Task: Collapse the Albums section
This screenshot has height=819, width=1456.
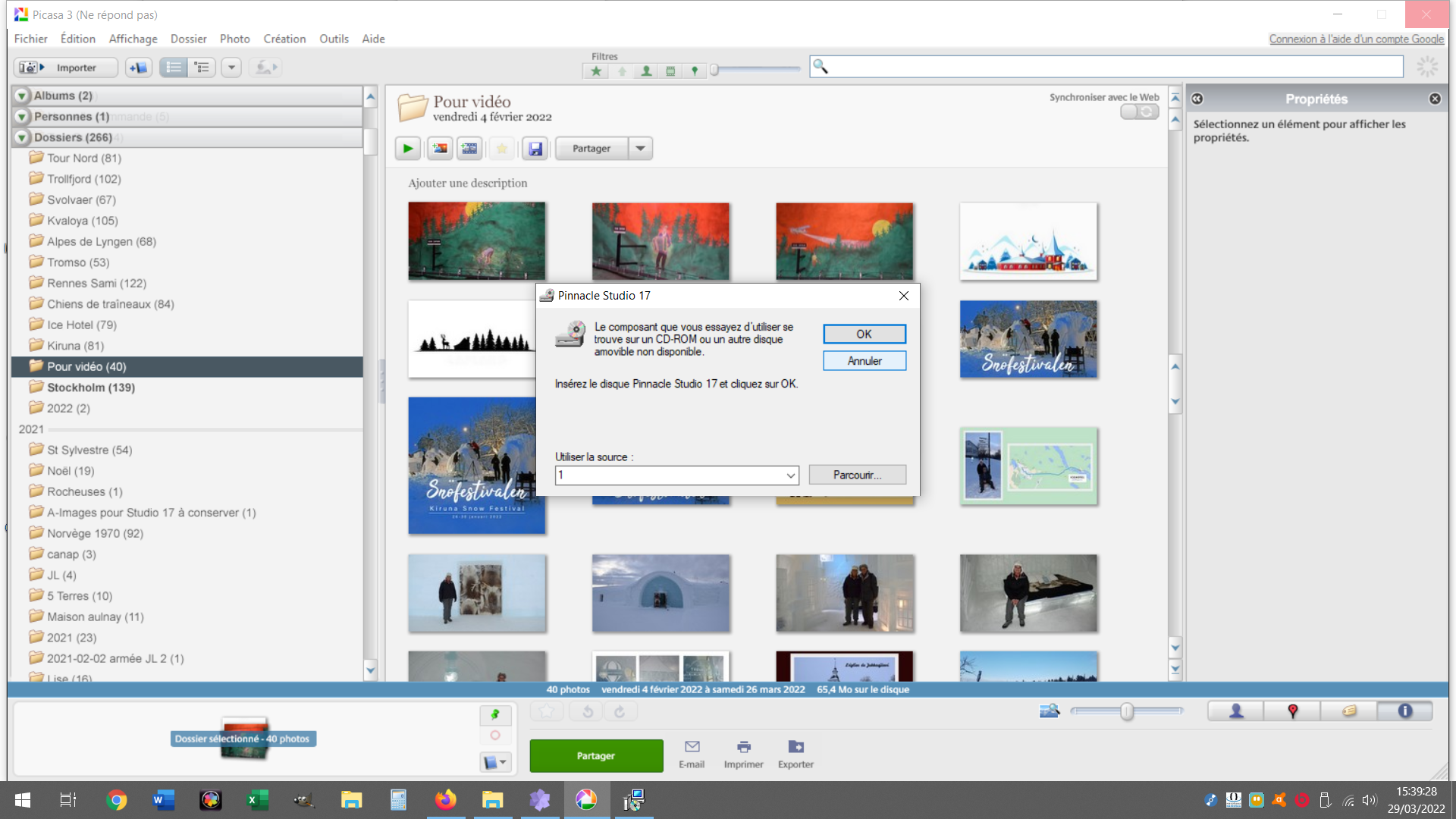Action: point(22,96)
